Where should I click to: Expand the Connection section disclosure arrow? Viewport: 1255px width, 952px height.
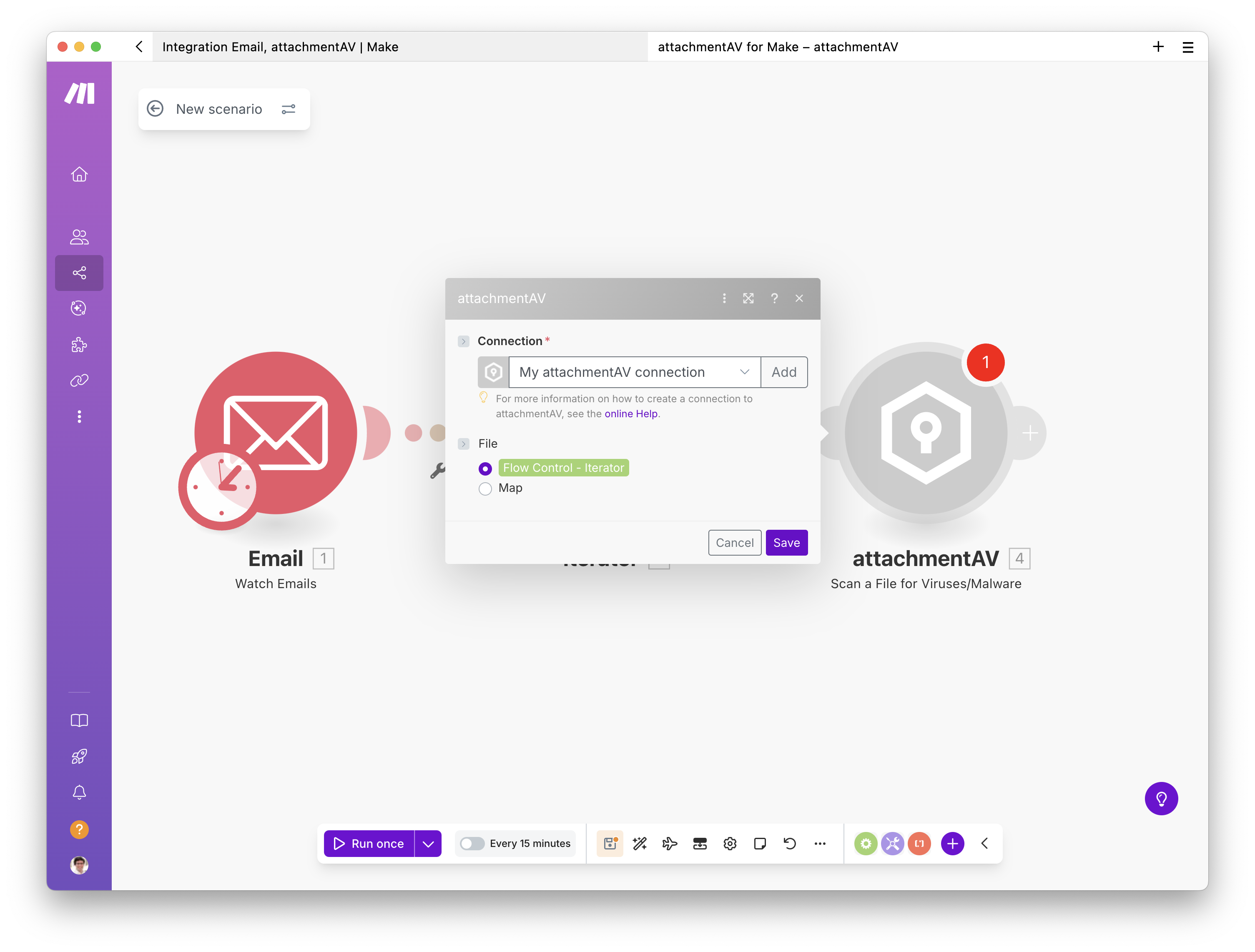[x=464, y=341]
